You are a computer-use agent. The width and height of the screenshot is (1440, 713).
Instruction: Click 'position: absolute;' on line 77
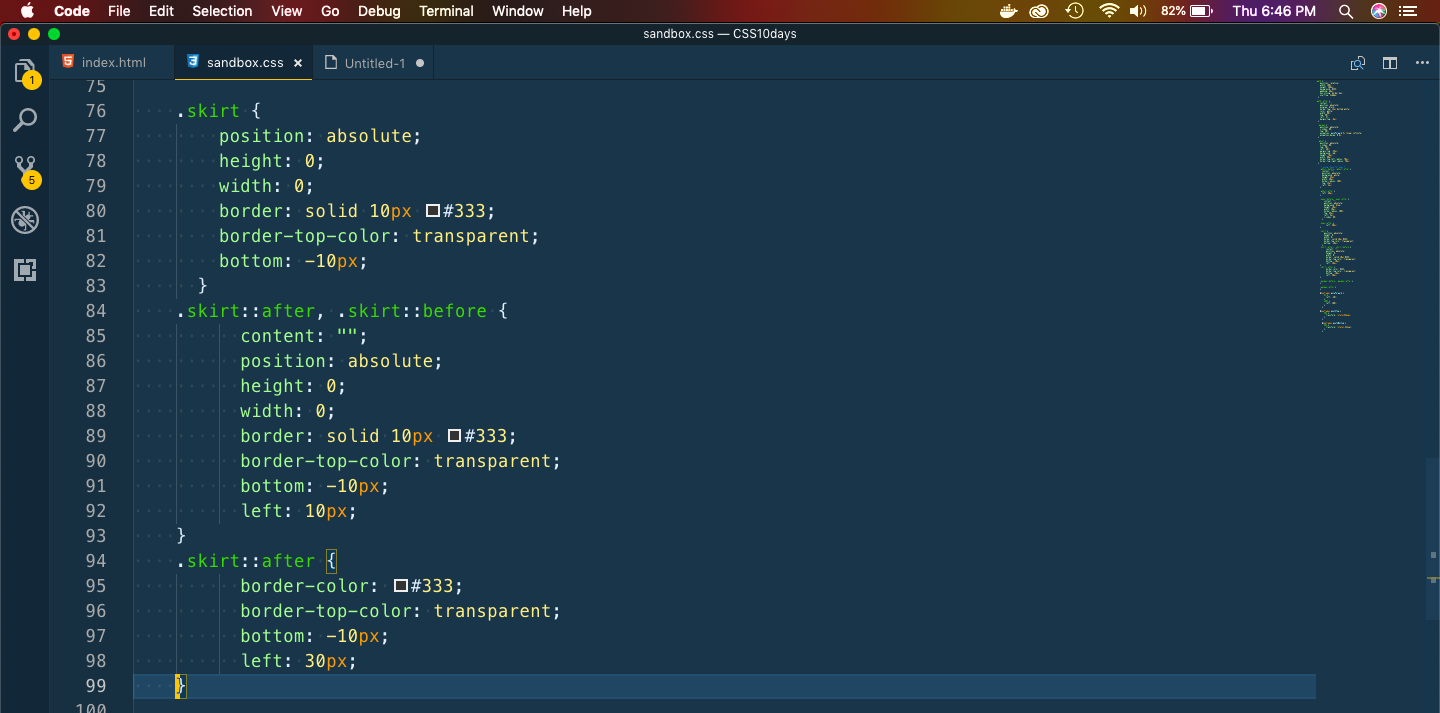coord(320,136)
